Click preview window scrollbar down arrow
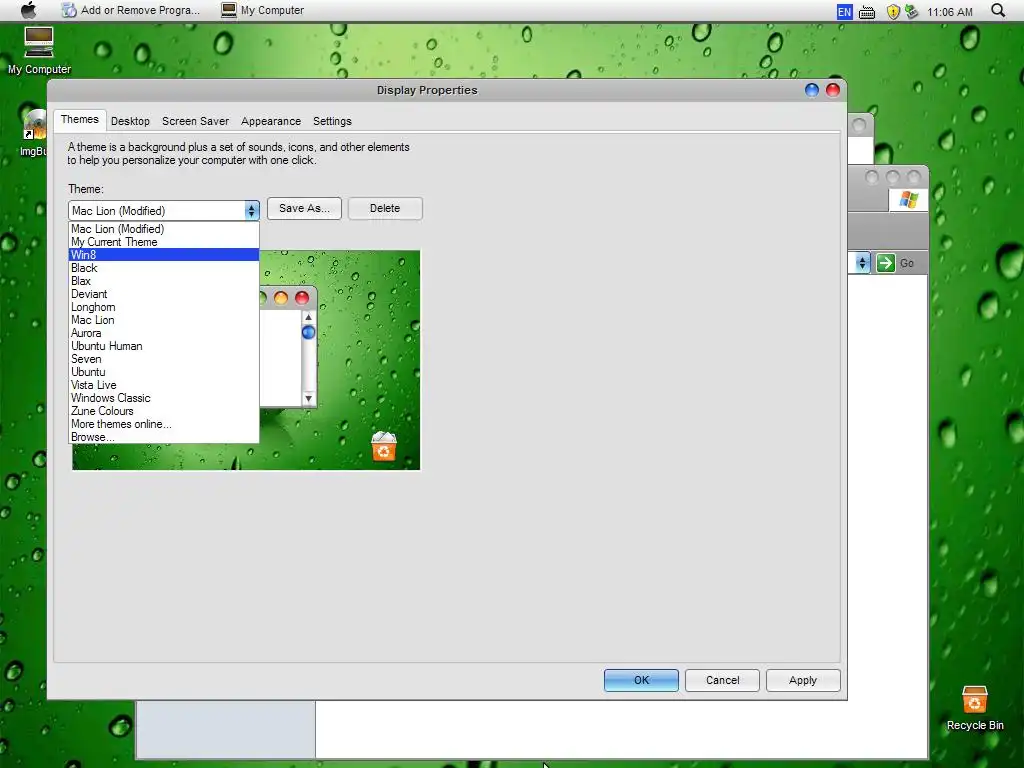Viewport: 1024px width, 768px height. coord(308,398)
